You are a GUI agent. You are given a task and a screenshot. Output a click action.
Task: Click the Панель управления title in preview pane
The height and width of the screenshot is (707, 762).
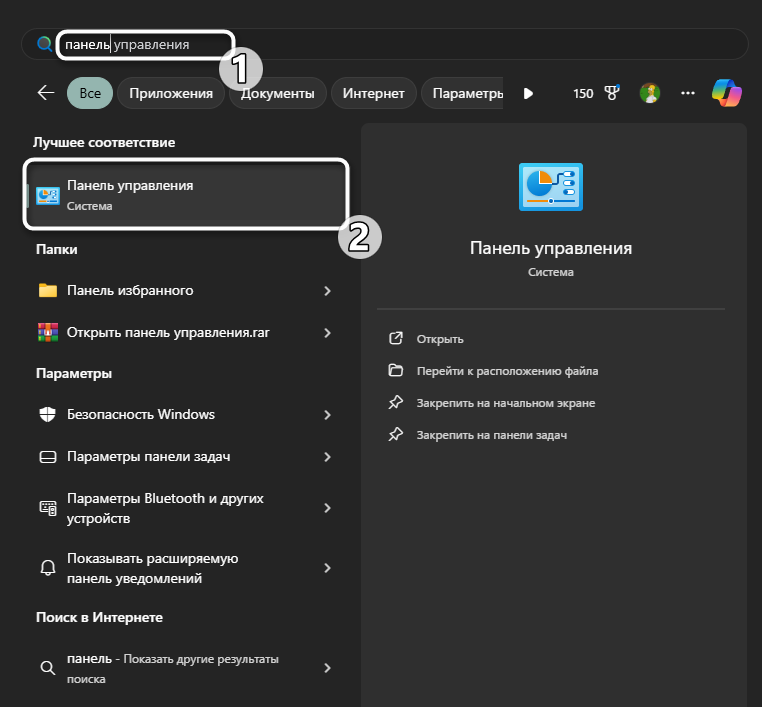click(x=551, y=248)
